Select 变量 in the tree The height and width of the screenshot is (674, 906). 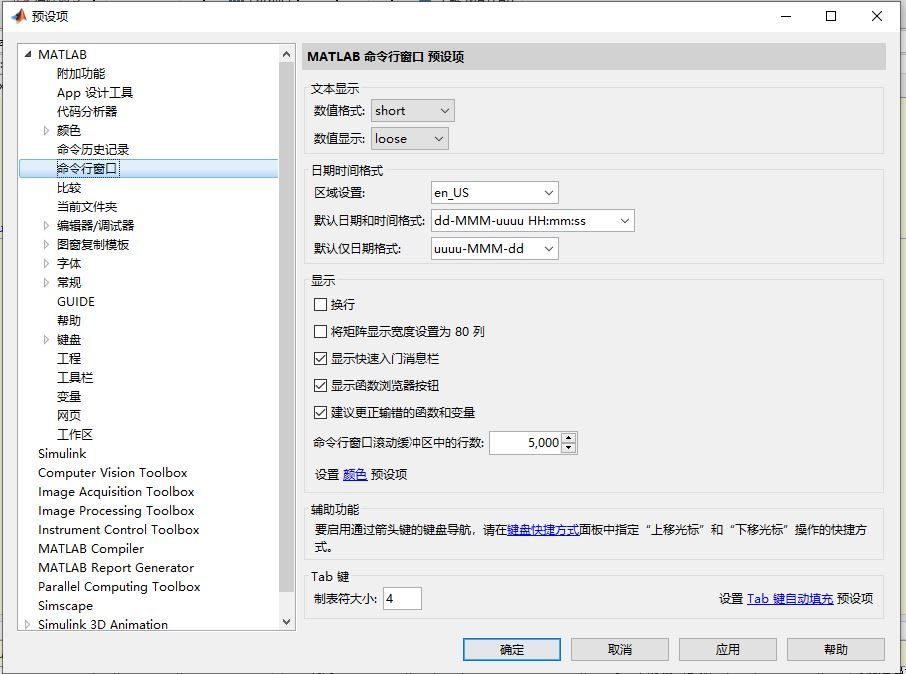pos(69,397)
